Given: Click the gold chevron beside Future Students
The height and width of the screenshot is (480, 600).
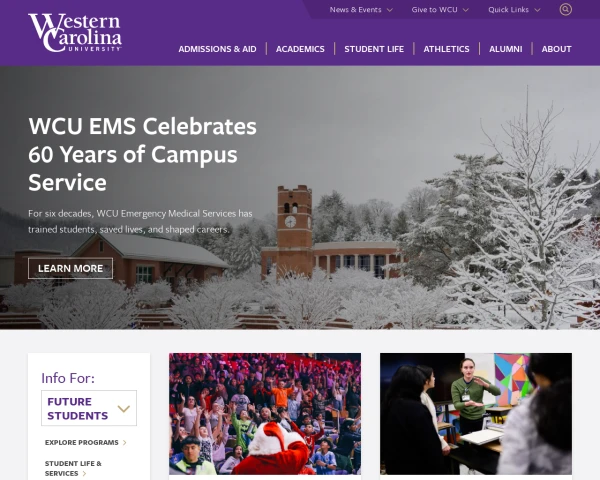Looking at the screenshot, I should coord(124,409).
